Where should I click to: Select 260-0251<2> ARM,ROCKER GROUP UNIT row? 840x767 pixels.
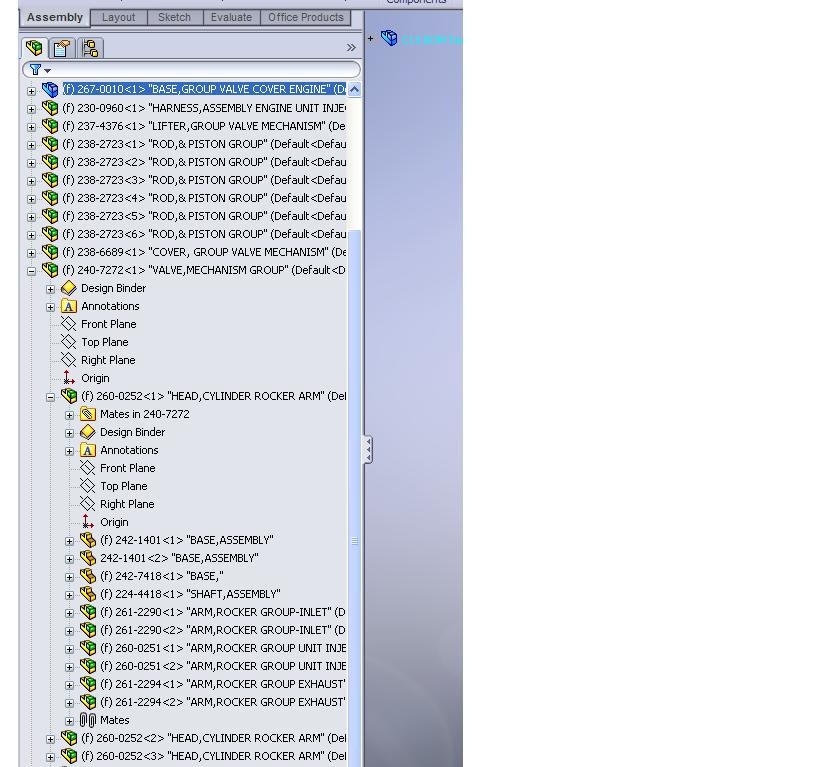223,666
